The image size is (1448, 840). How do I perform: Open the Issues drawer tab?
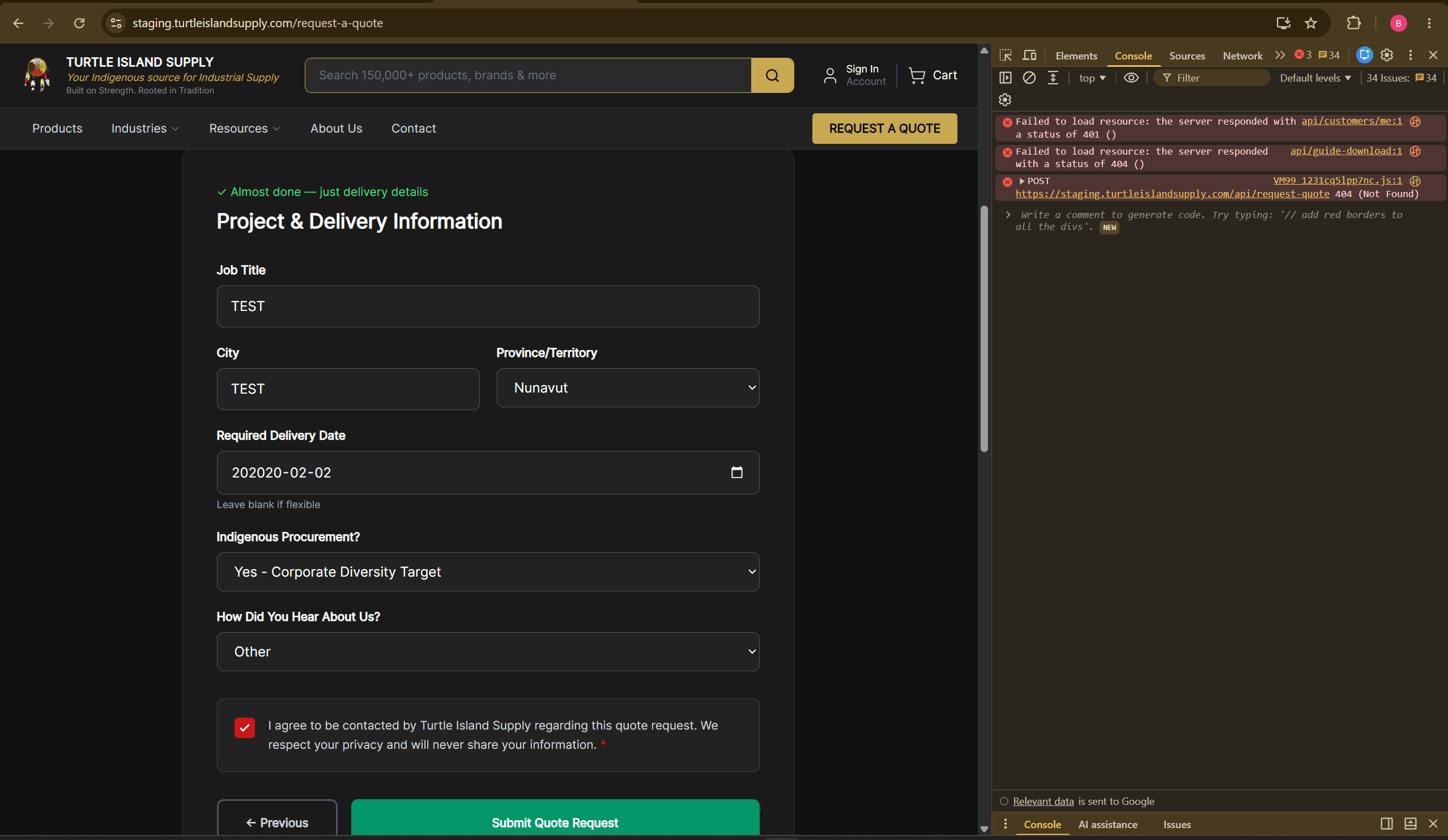[x=1177, y=825]
